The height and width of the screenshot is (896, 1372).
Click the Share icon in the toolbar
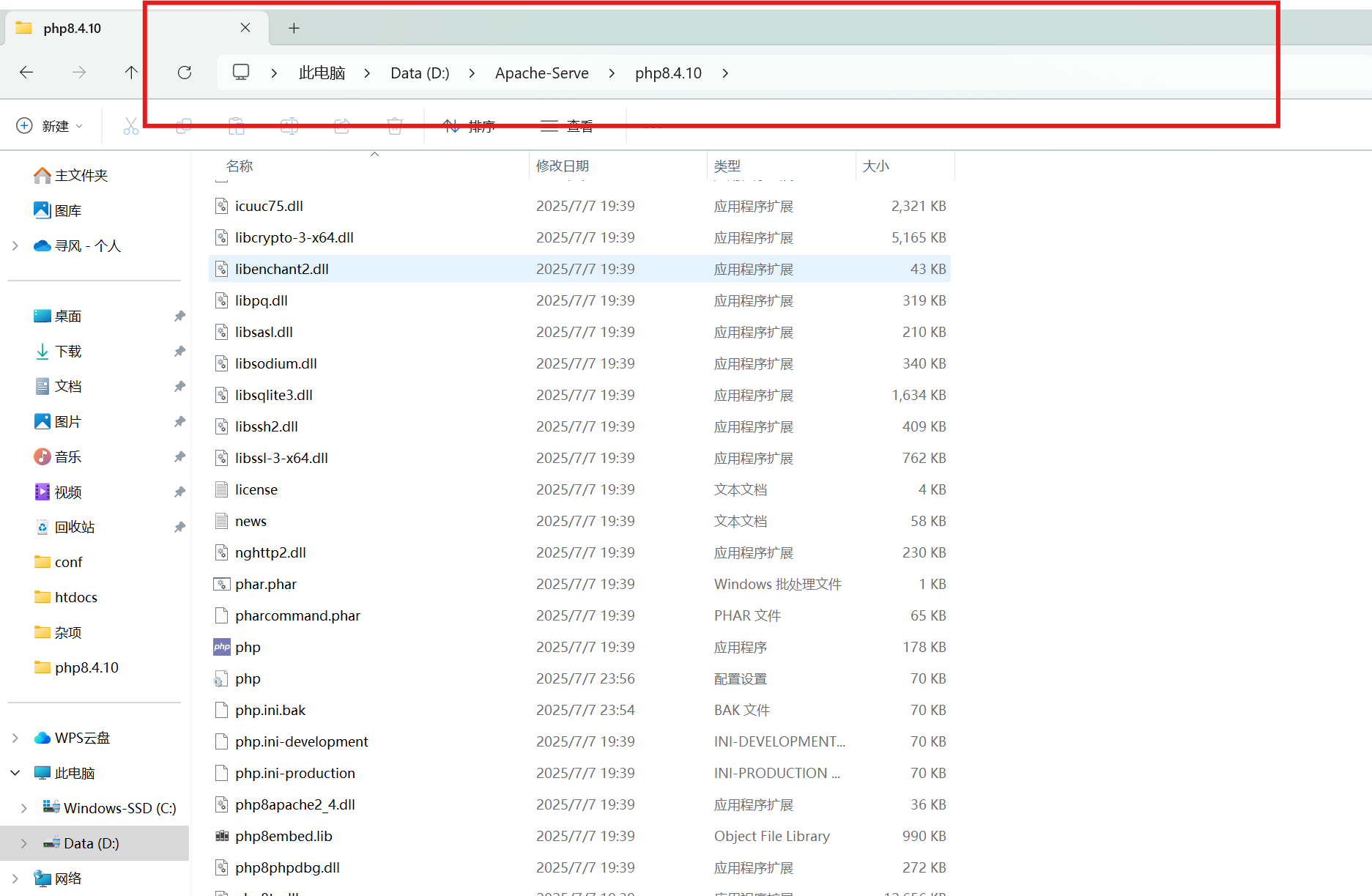pyautogui.click(x=341, y=125)
